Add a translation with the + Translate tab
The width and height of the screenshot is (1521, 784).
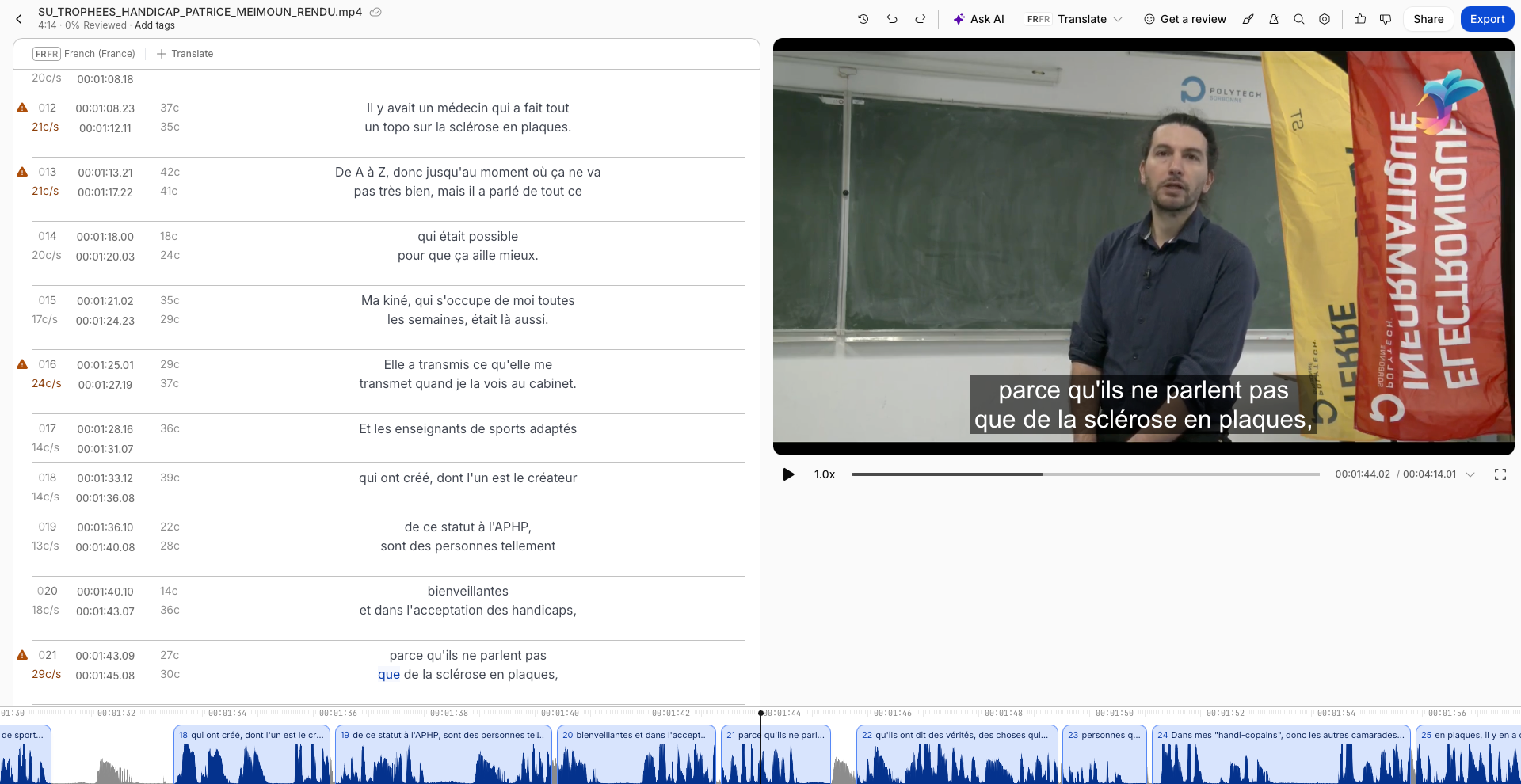click(x=185, y=54)
